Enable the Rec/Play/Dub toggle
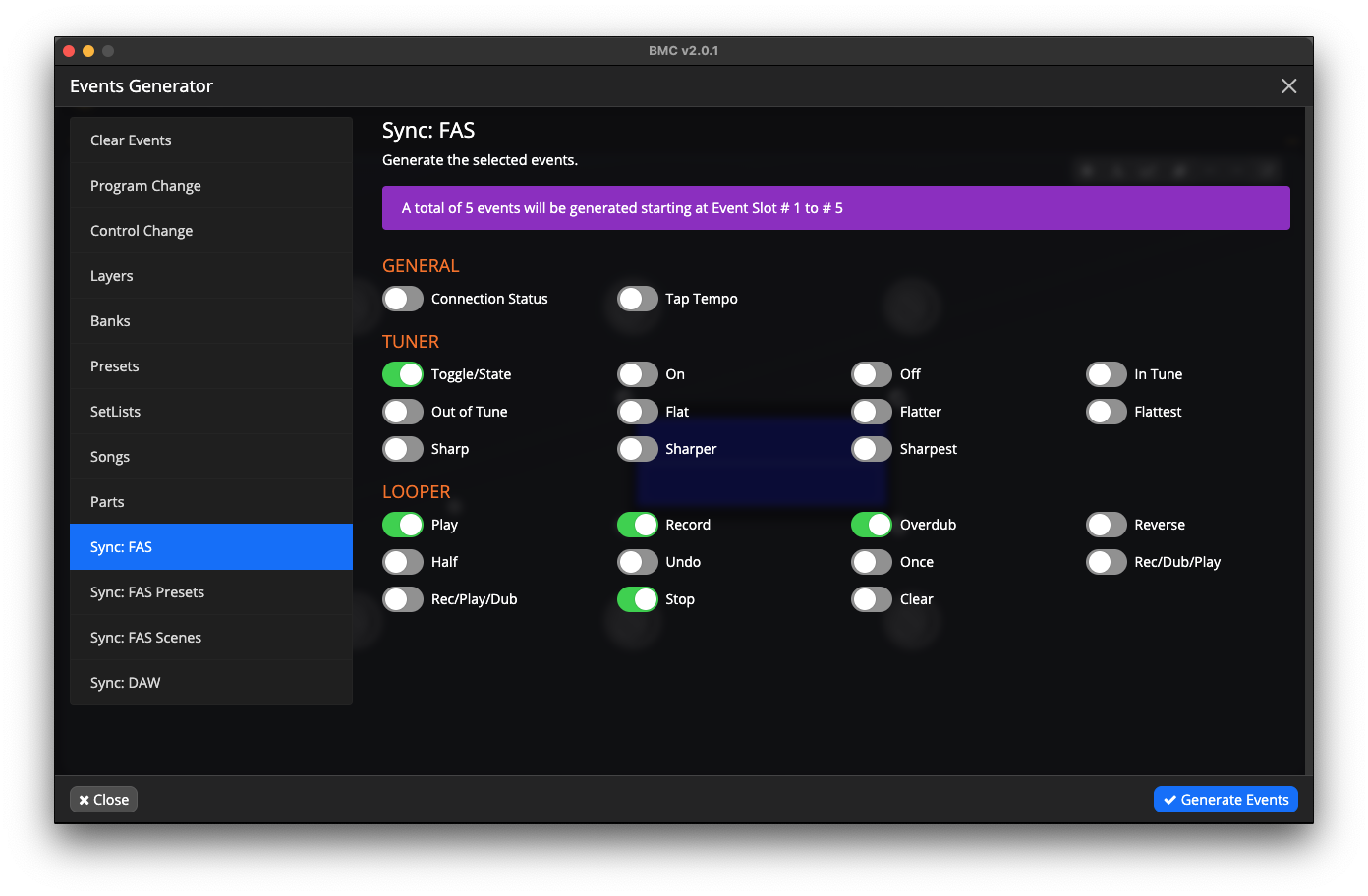The image size is (1368, 896). pos(403,599)
